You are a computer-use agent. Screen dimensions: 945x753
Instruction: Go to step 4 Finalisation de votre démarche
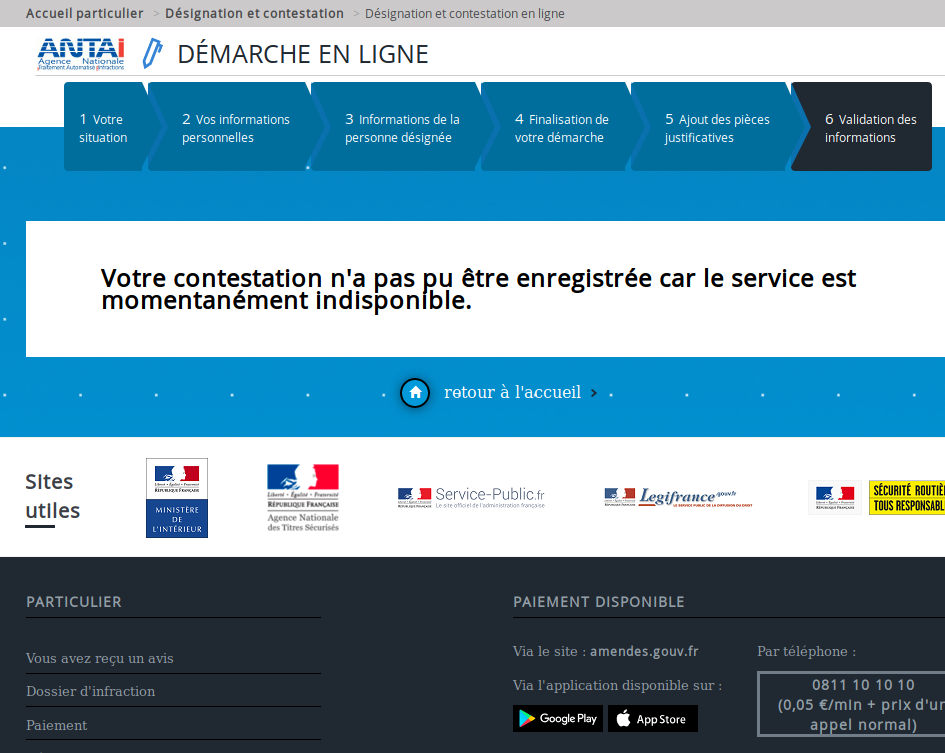point(557,127)
